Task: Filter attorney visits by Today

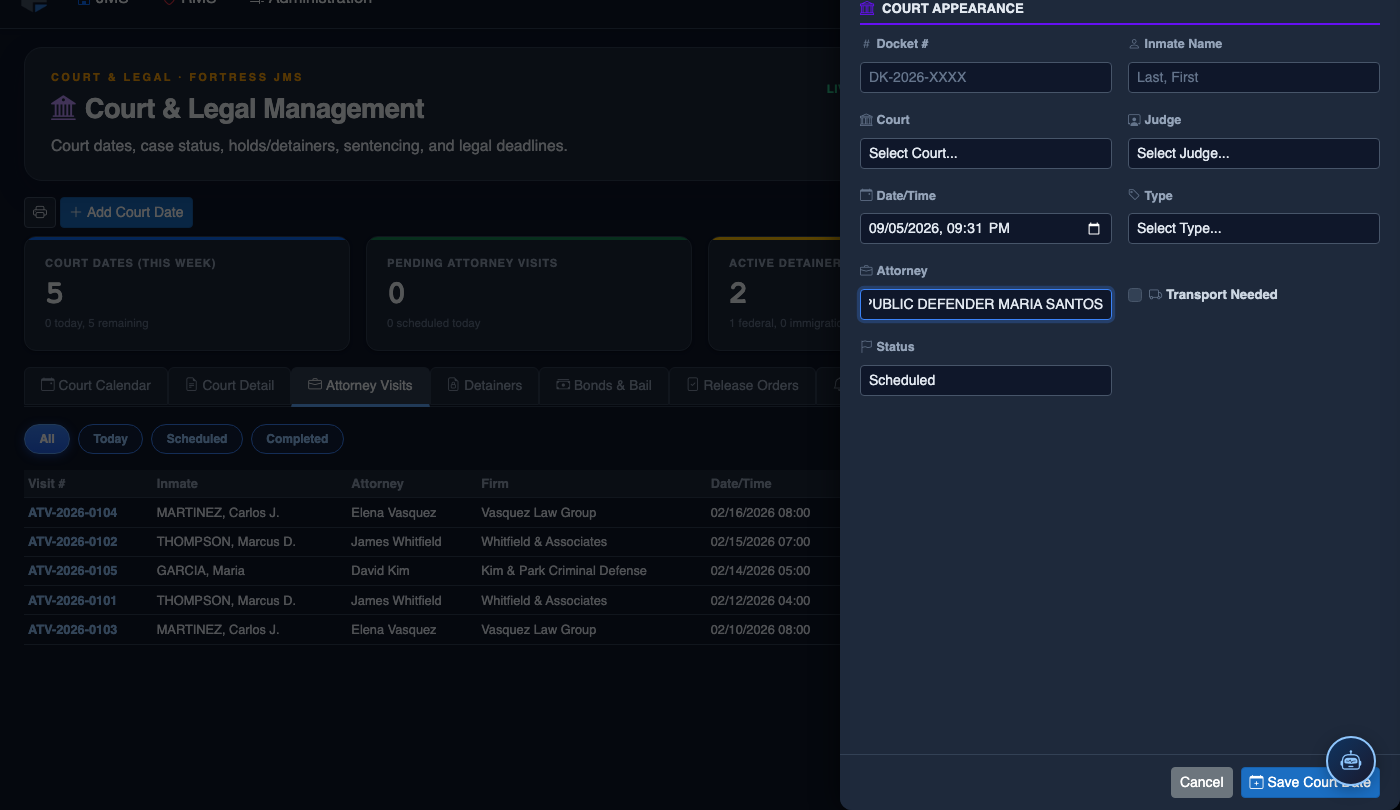Action: coord(110,439)
